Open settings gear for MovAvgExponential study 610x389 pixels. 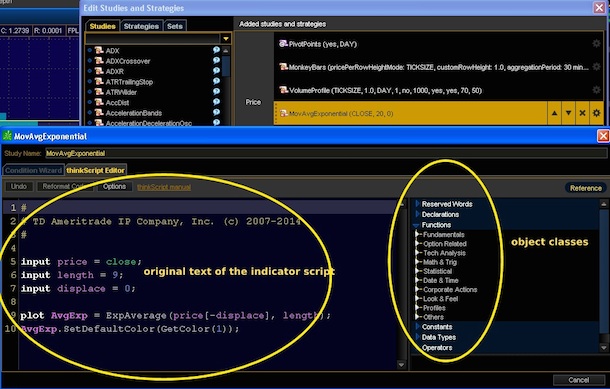click(596, 113)
